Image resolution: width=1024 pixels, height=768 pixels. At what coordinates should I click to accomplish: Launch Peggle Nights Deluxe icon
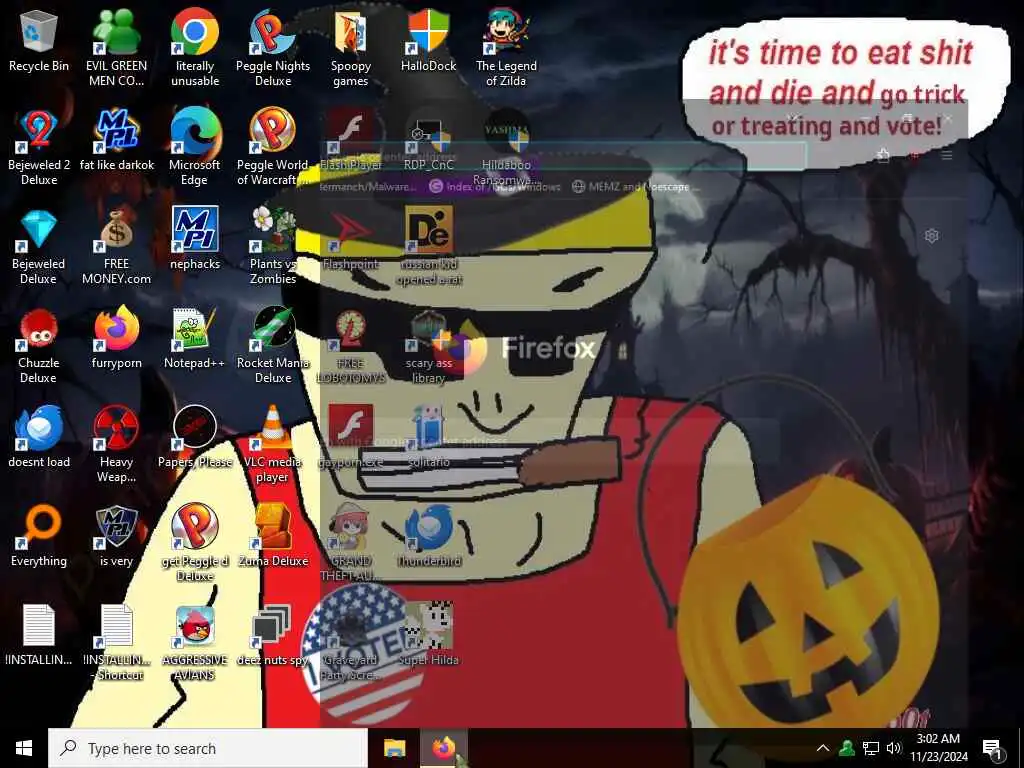click(273, 48)
